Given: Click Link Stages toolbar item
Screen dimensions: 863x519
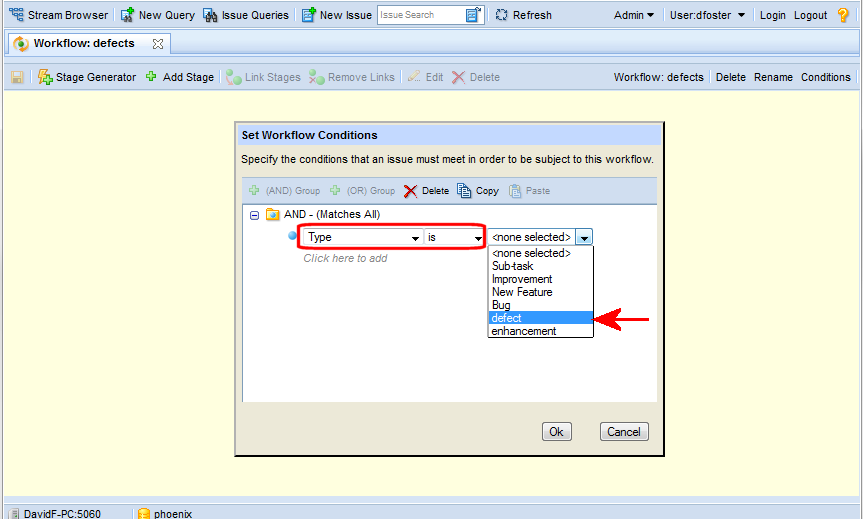Looking at the screenshot, I should coord(264,77).
